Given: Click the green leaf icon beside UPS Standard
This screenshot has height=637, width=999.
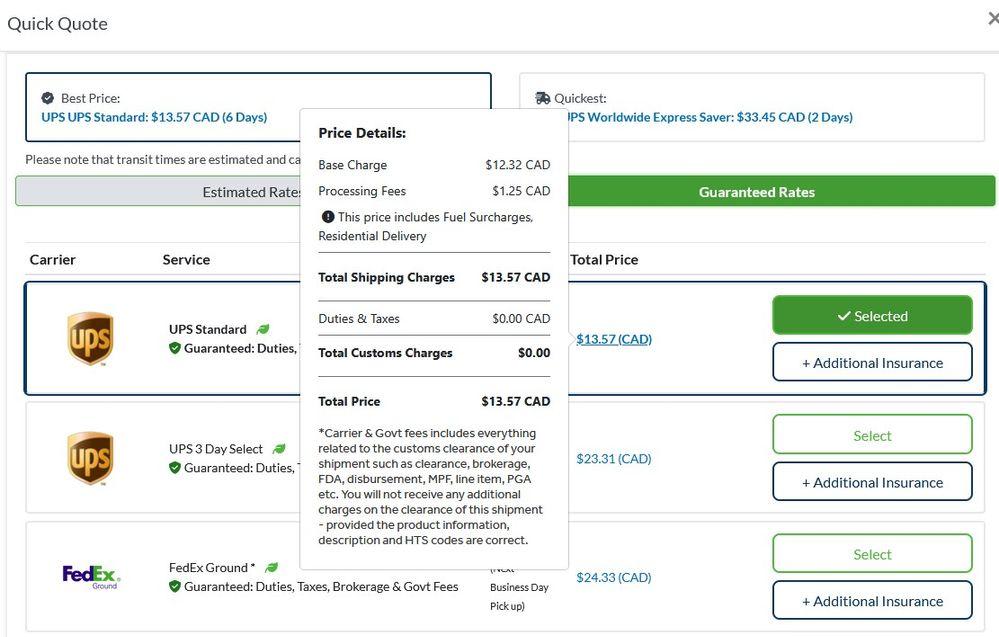Looking at the screenshot, I should point(262,329).
